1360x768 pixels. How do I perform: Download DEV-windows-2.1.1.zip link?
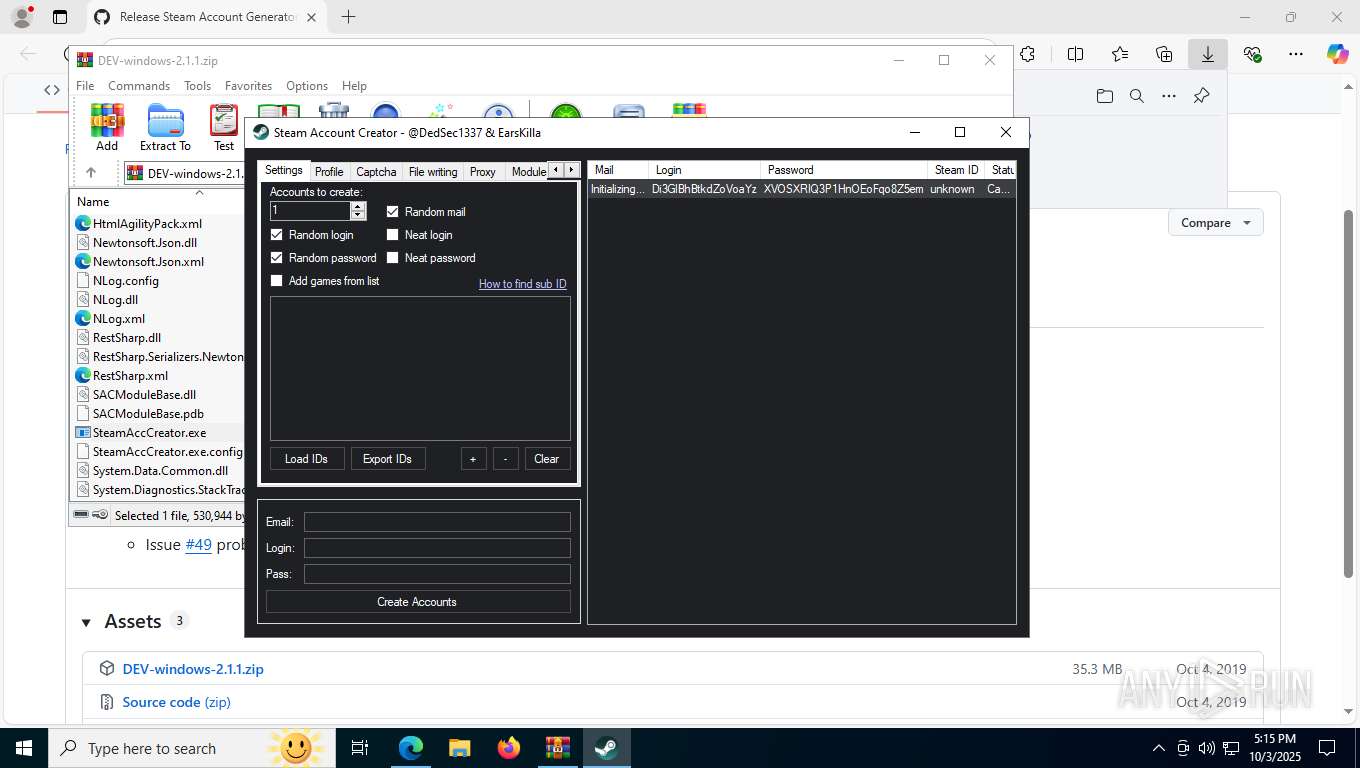click(193, 669)
